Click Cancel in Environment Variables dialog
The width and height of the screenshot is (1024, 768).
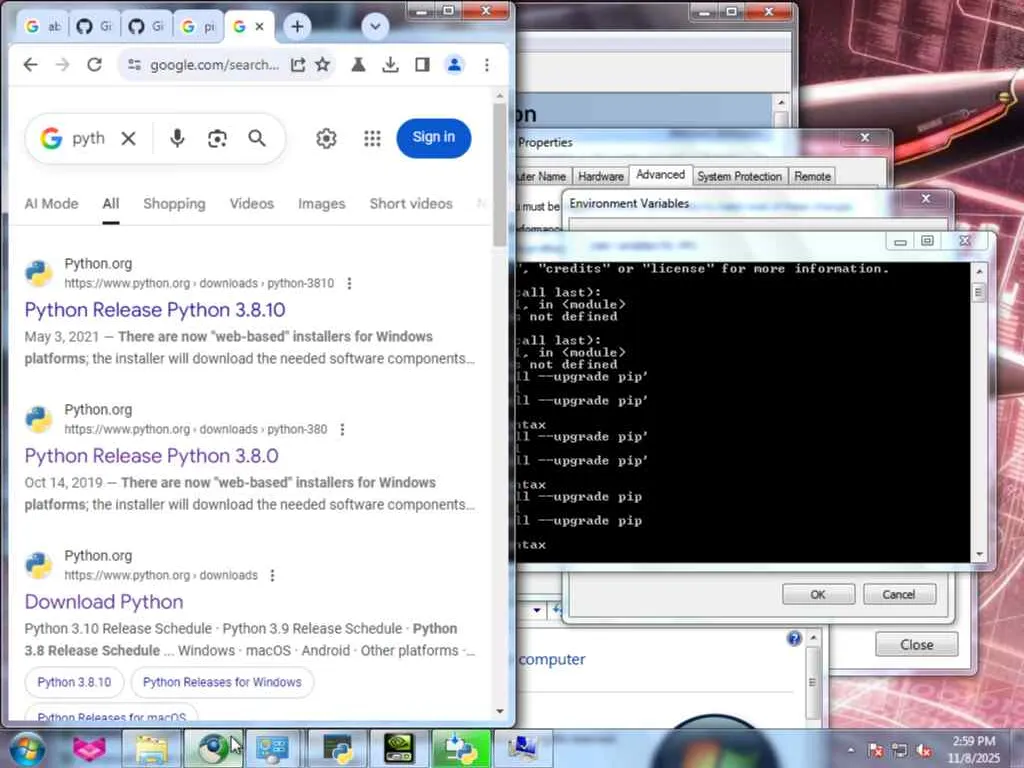(899, 594)
